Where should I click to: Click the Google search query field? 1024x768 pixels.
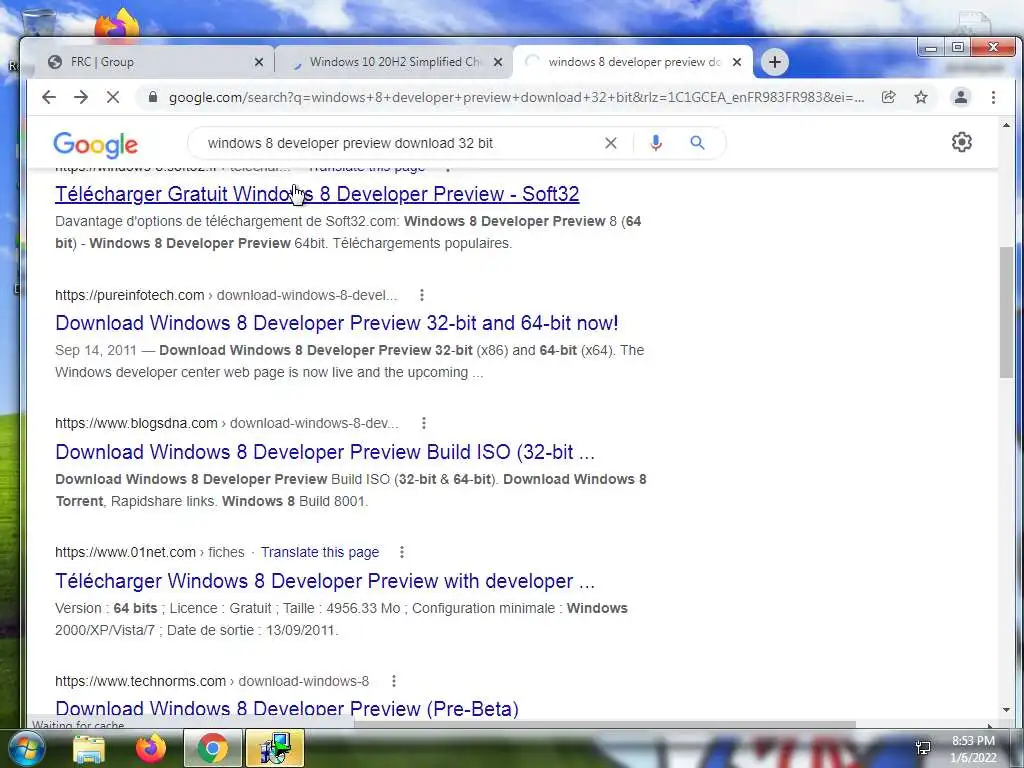350,143
